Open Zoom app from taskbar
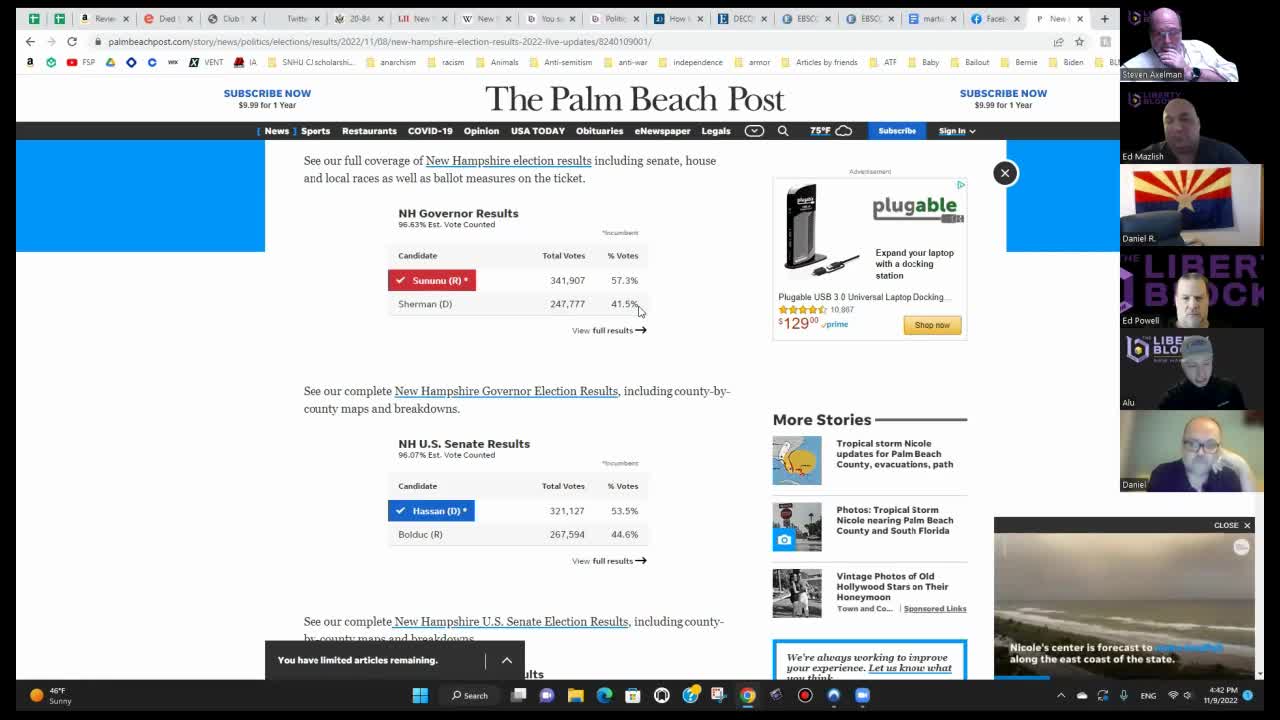Image resolution: width=1280 pixels, height=720 pixels. click(x=862, y=695)
